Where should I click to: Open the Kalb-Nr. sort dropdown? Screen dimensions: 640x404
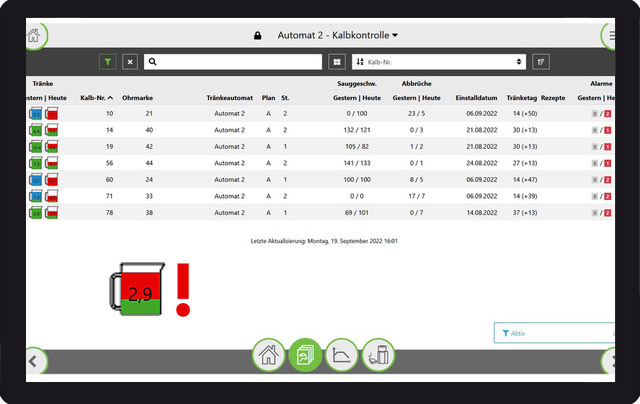coord(439,62)
